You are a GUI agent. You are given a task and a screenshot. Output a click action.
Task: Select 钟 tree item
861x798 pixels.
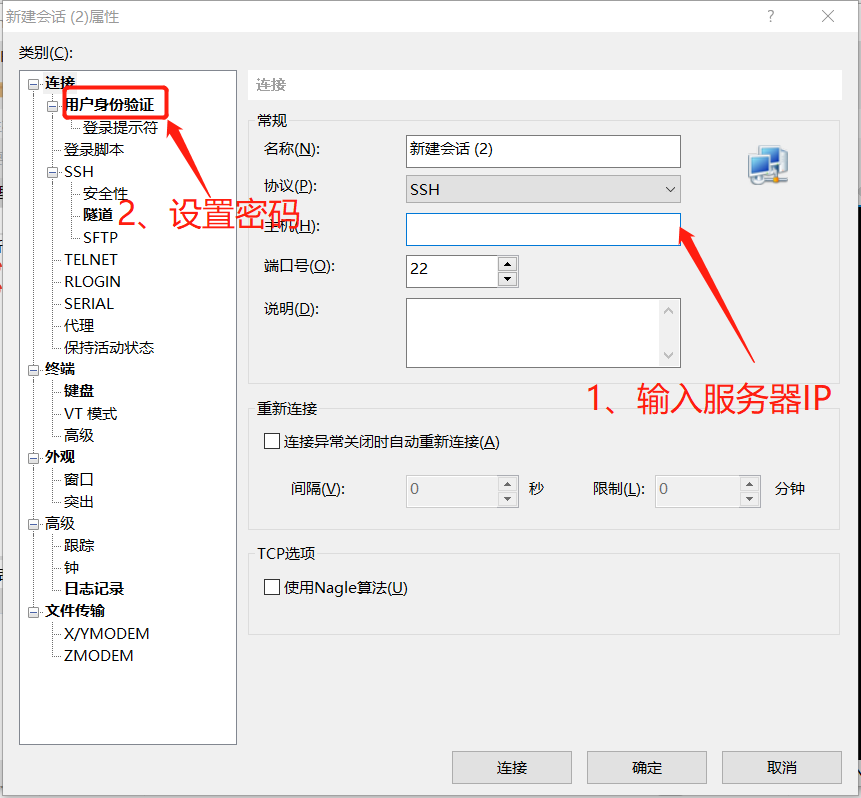(71, 567)
